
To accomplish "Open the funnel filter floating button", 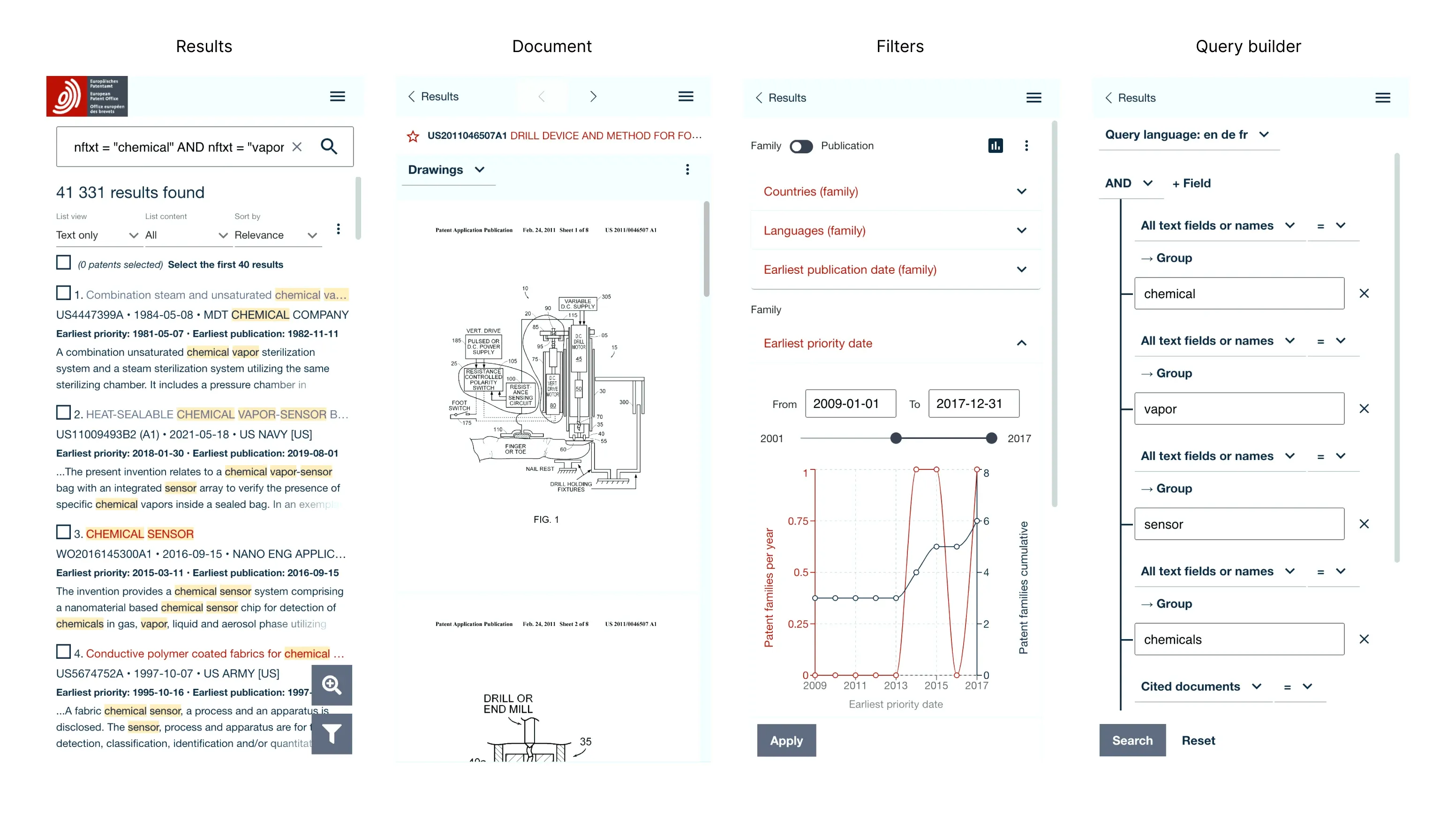I will 332,734.
